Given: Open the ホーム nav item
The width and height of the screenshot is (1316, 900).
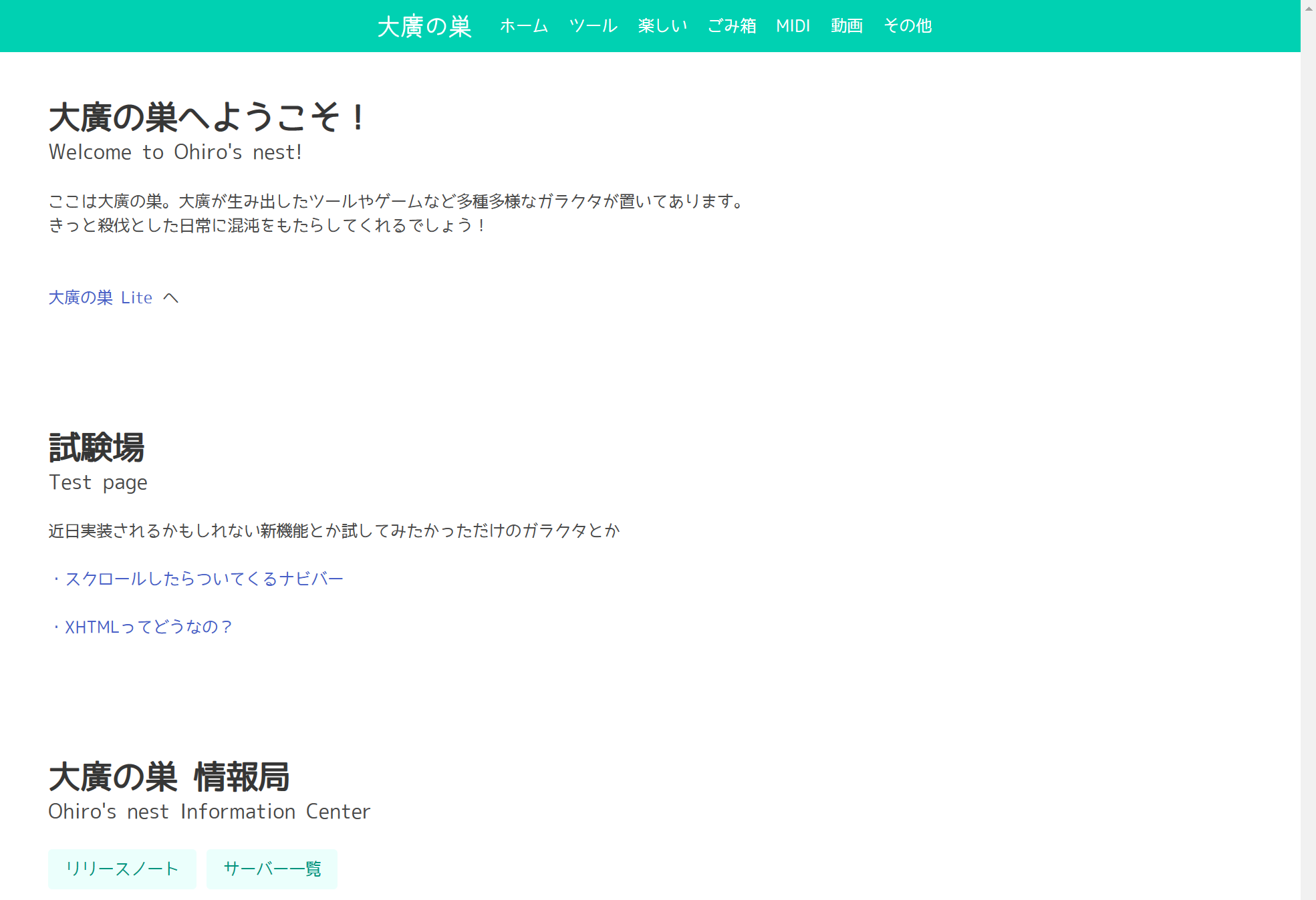Looking at the screenshot, I should click(x=524, y=26).
